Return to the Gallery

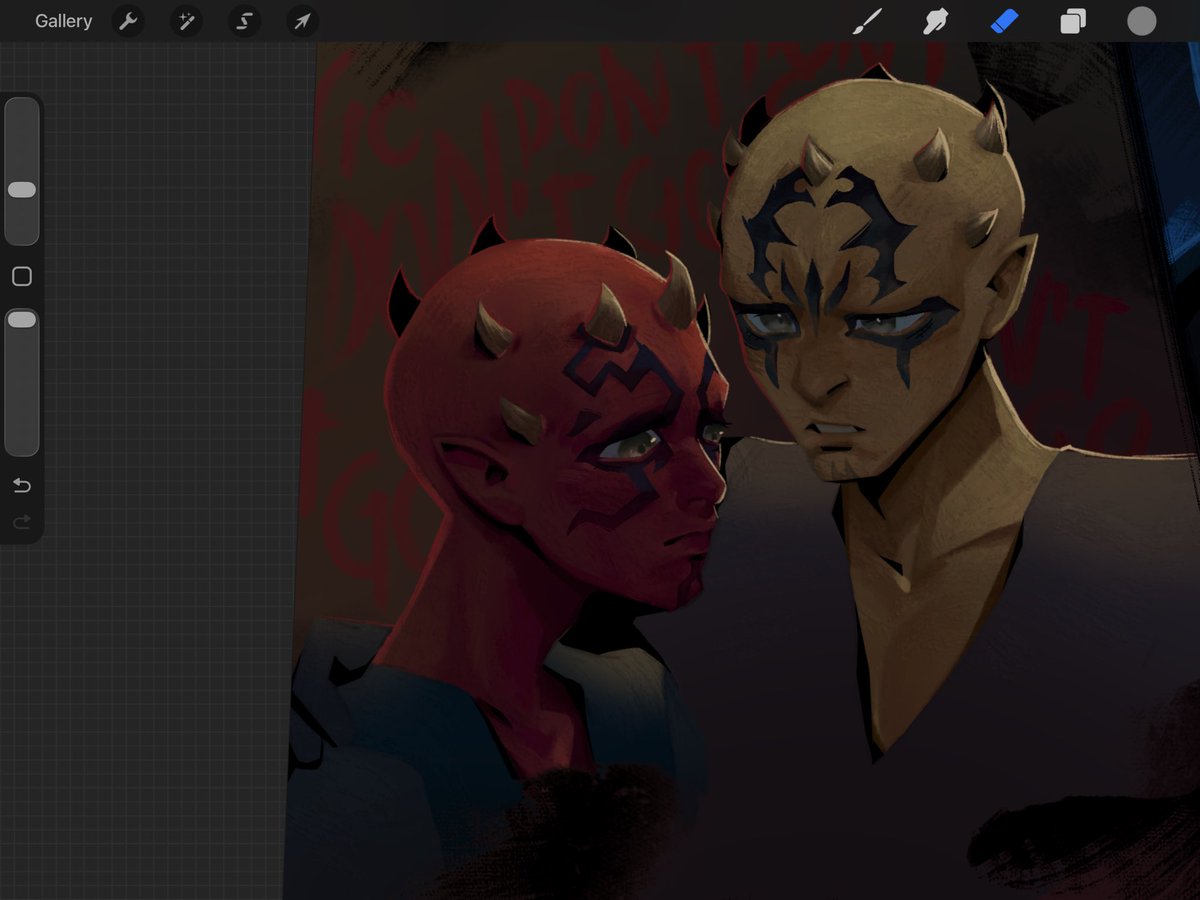tap(63, 21)
